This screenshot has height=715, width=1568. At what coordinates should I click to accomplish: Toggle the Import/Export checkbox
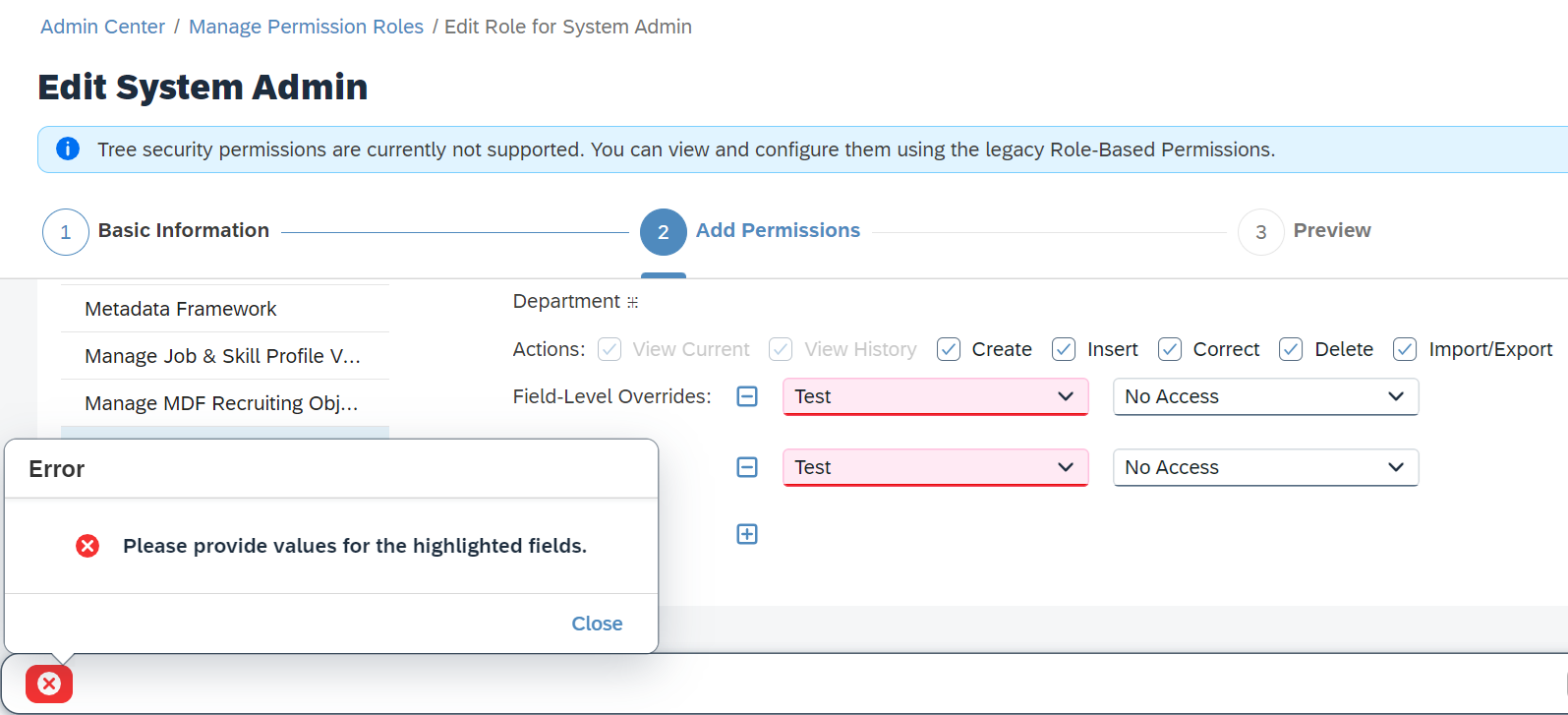1405,349
